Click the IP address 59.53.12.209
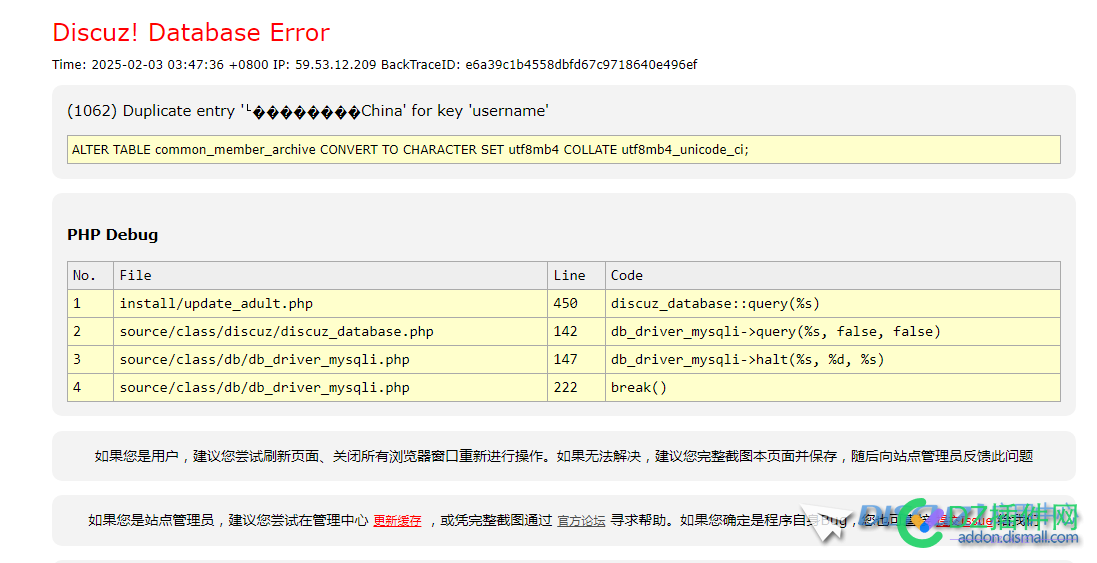The height and width of the screenshot is (563, 1097). click(336, 64)
